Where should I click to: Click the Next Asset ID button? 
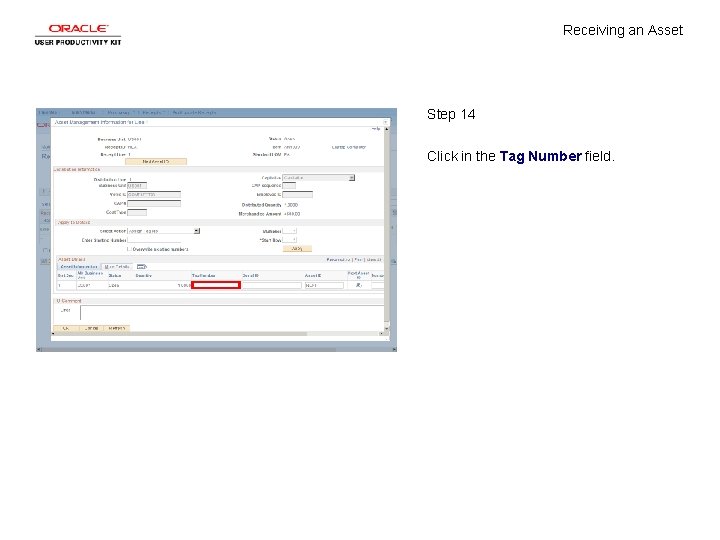pyautogui.click(x=156, y=162)
